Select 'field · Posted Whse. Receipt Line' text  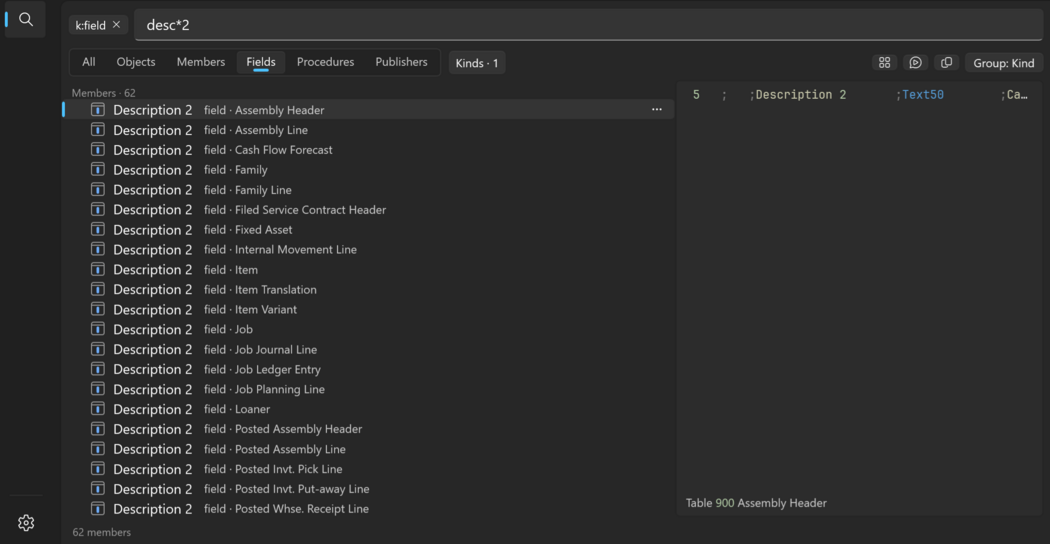[286, 508]
